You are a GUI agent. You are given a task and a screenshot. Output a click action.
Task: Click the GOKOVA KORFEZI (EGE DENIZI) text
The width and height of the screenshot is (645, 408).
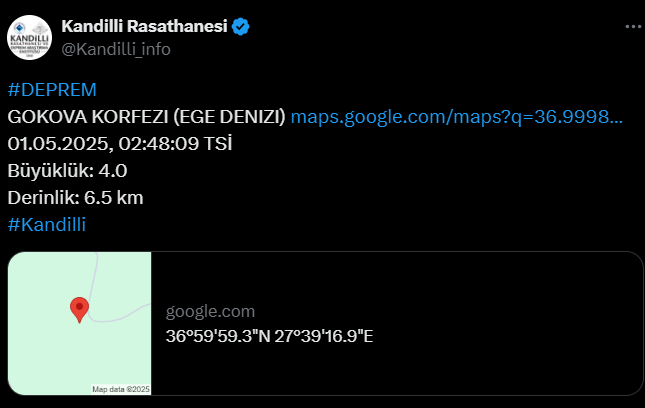click(146, 117)
